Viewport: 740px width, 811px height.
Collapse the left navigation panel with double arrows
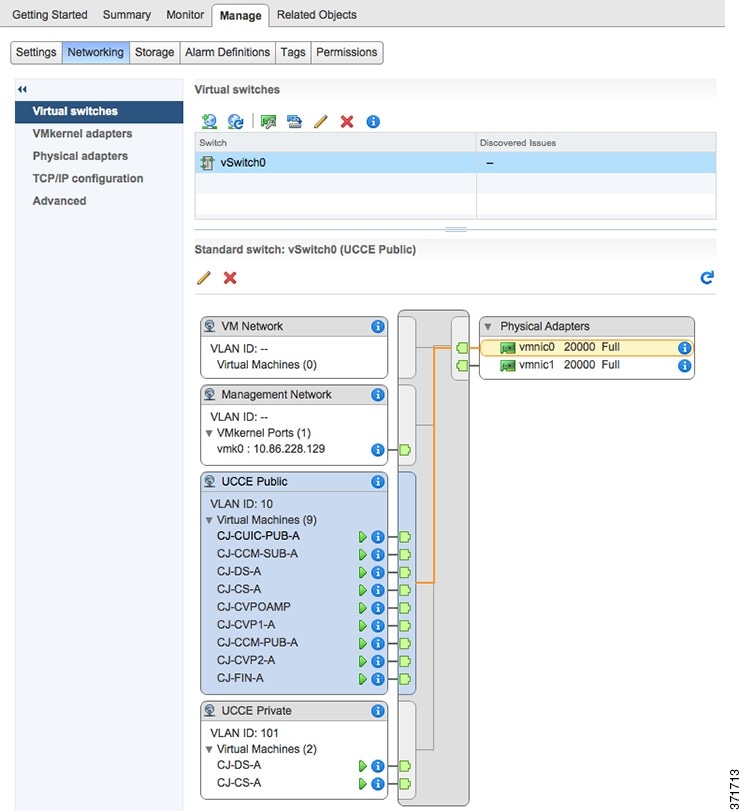coord(22,90)
